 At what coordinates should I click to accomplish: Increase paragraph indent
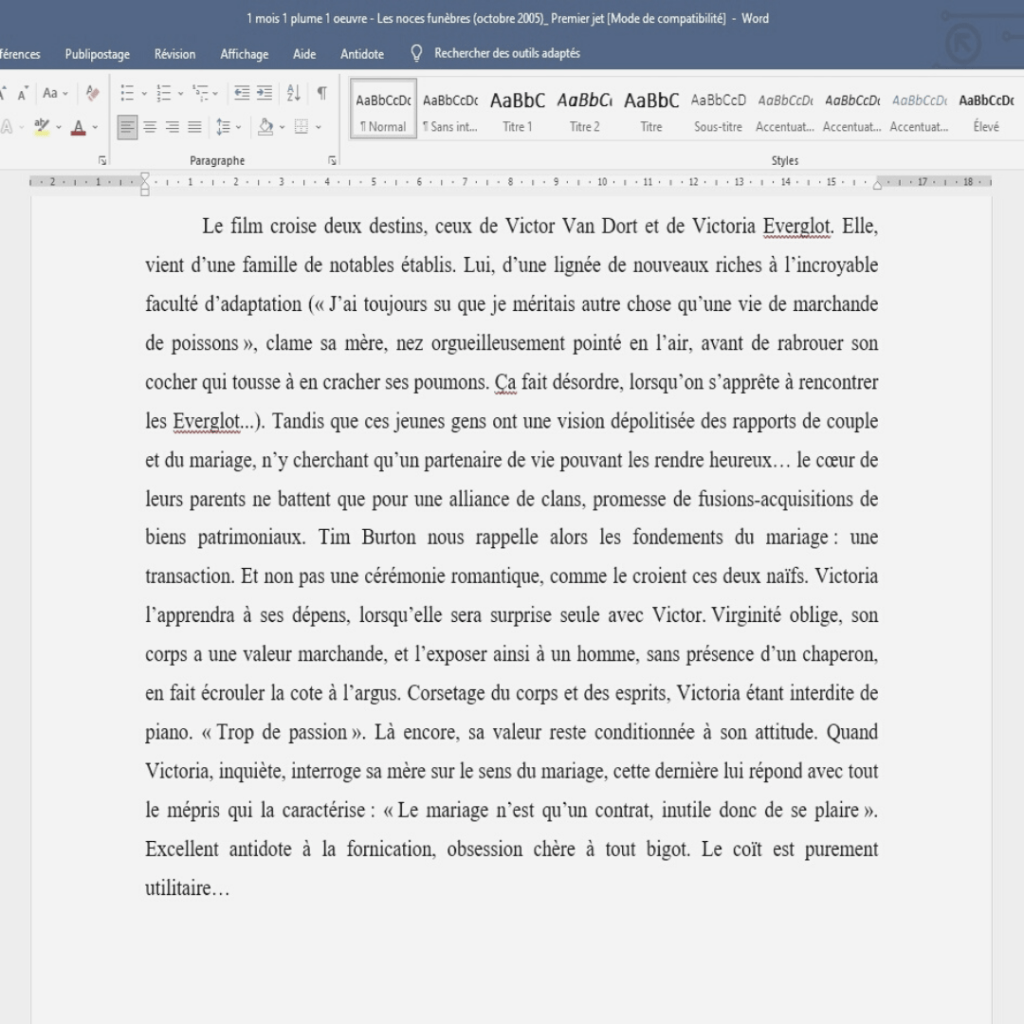[264, 93]
